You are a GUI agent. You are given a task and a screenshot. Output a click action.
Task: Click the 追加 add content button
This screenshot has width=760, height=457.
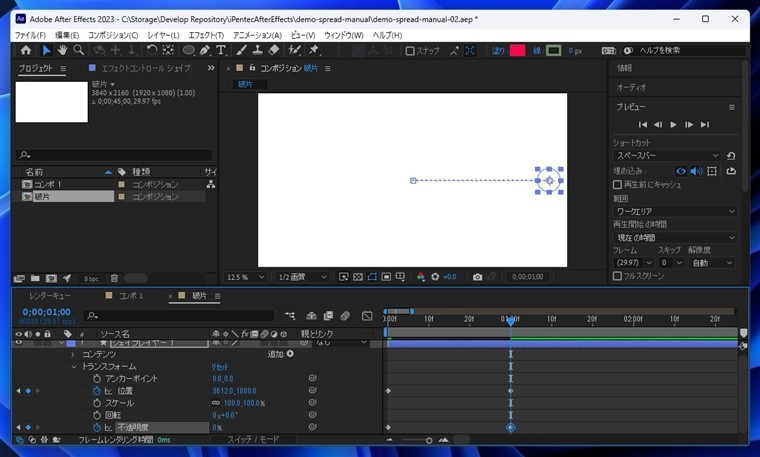pyautogui.click(x=281, y=354)
